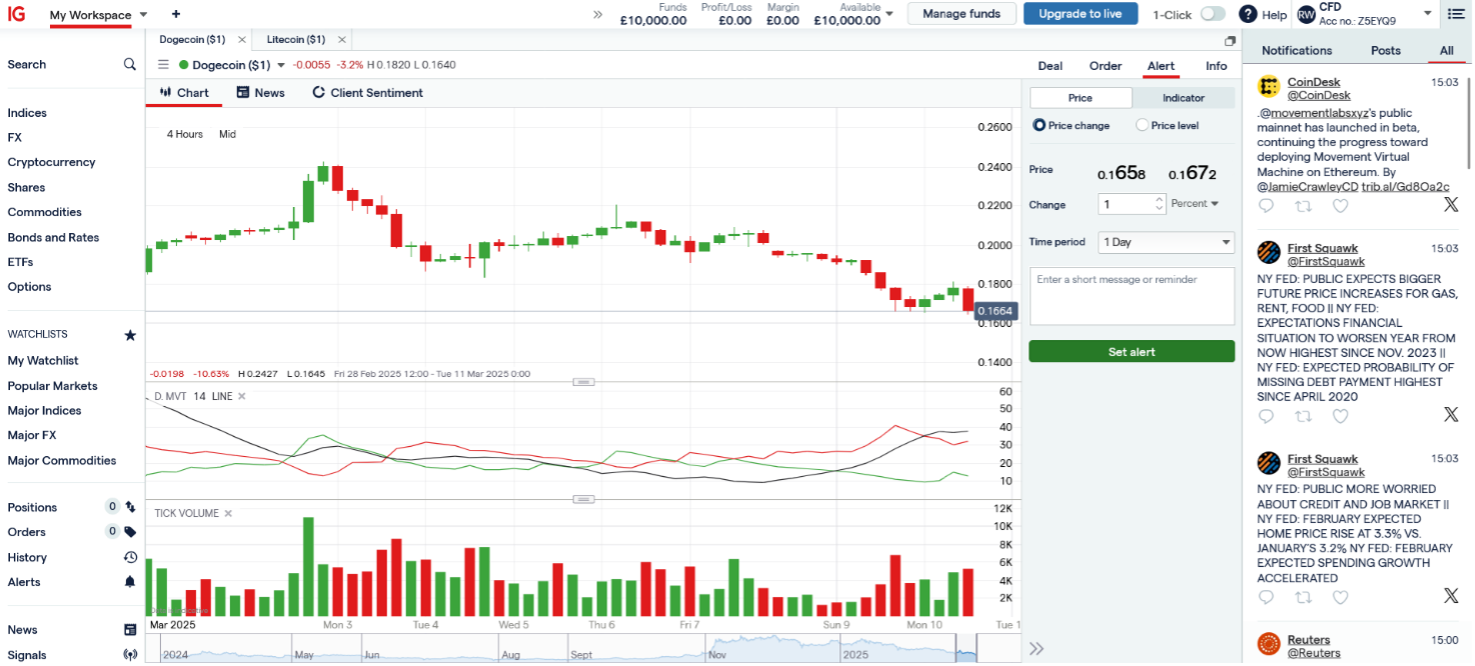Expand the Percent unit dropdown
Image resolution: width=1475 pixels, height=666 pixels.
click(x=1195, y=204)
